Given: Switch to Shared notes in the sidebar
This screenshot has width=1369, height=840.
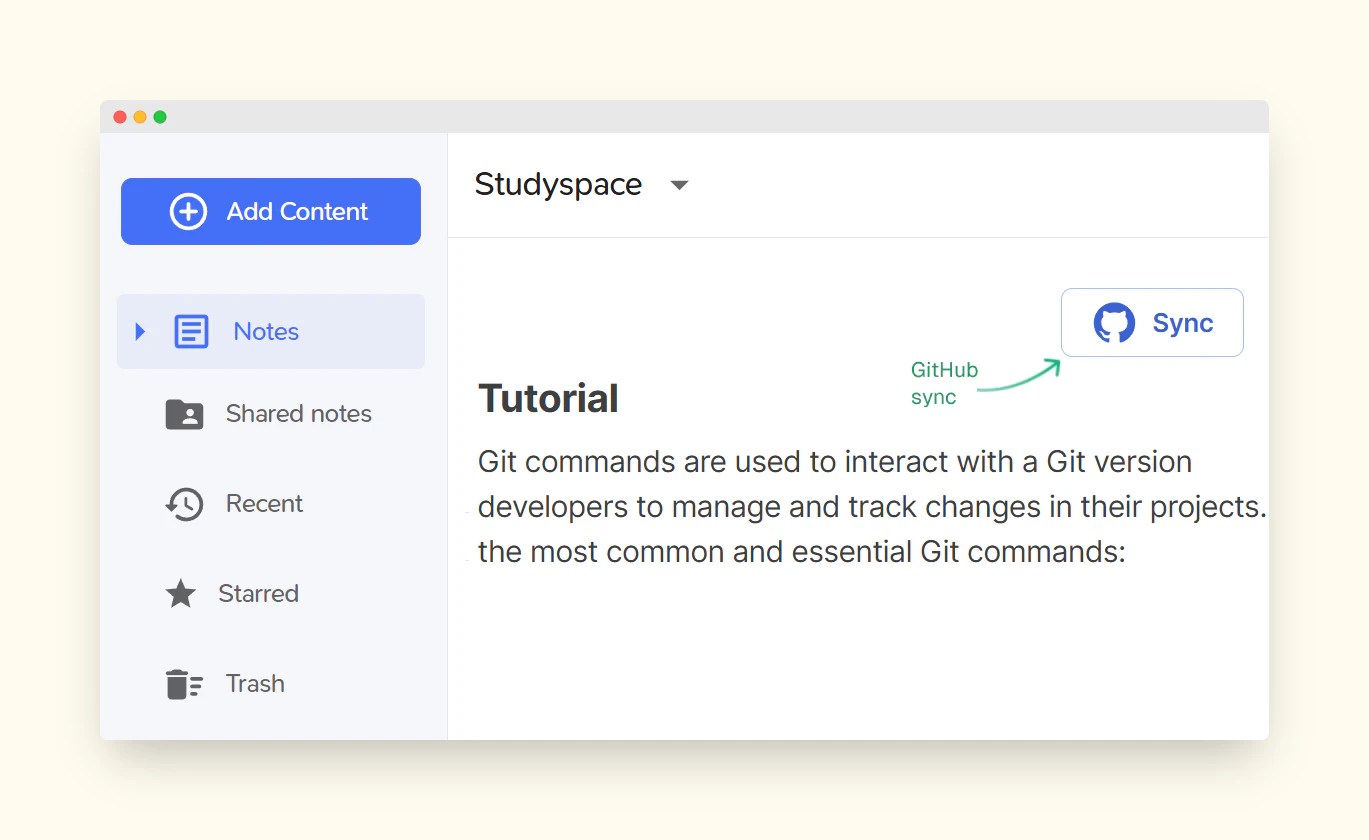Looking at the screenshot, I should coord(297,413).
